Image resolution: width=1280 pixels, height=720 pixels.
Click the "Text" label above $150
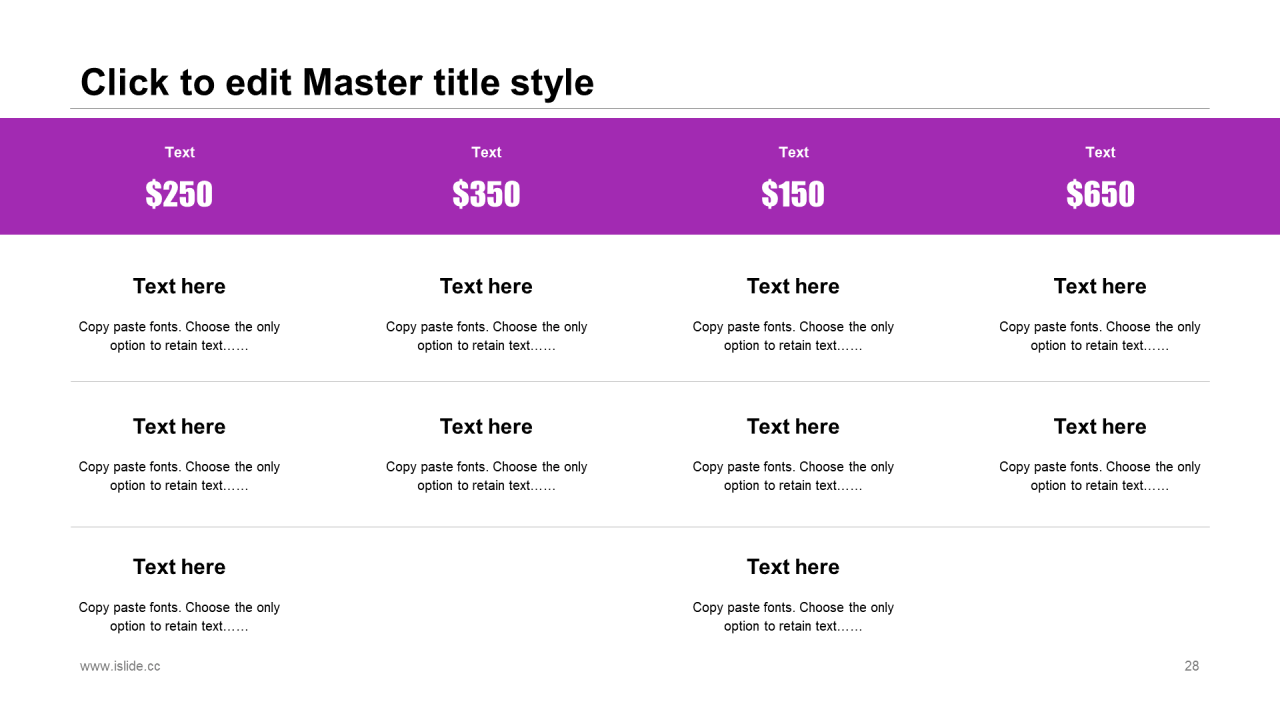[x=793, y=152]
